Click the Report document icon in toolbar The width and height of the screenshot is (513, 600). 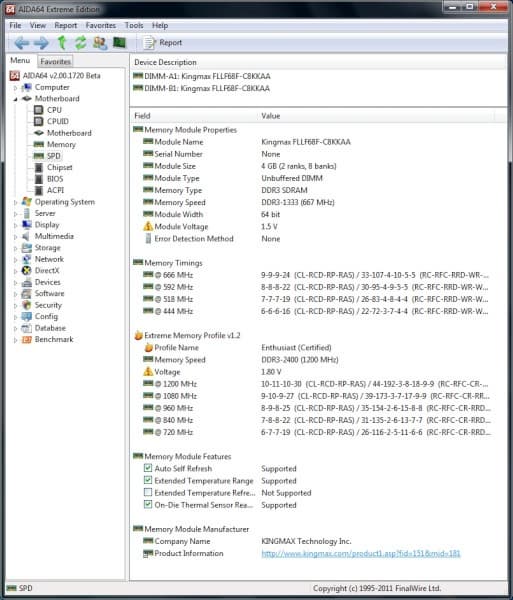click(x=149, y=42)
